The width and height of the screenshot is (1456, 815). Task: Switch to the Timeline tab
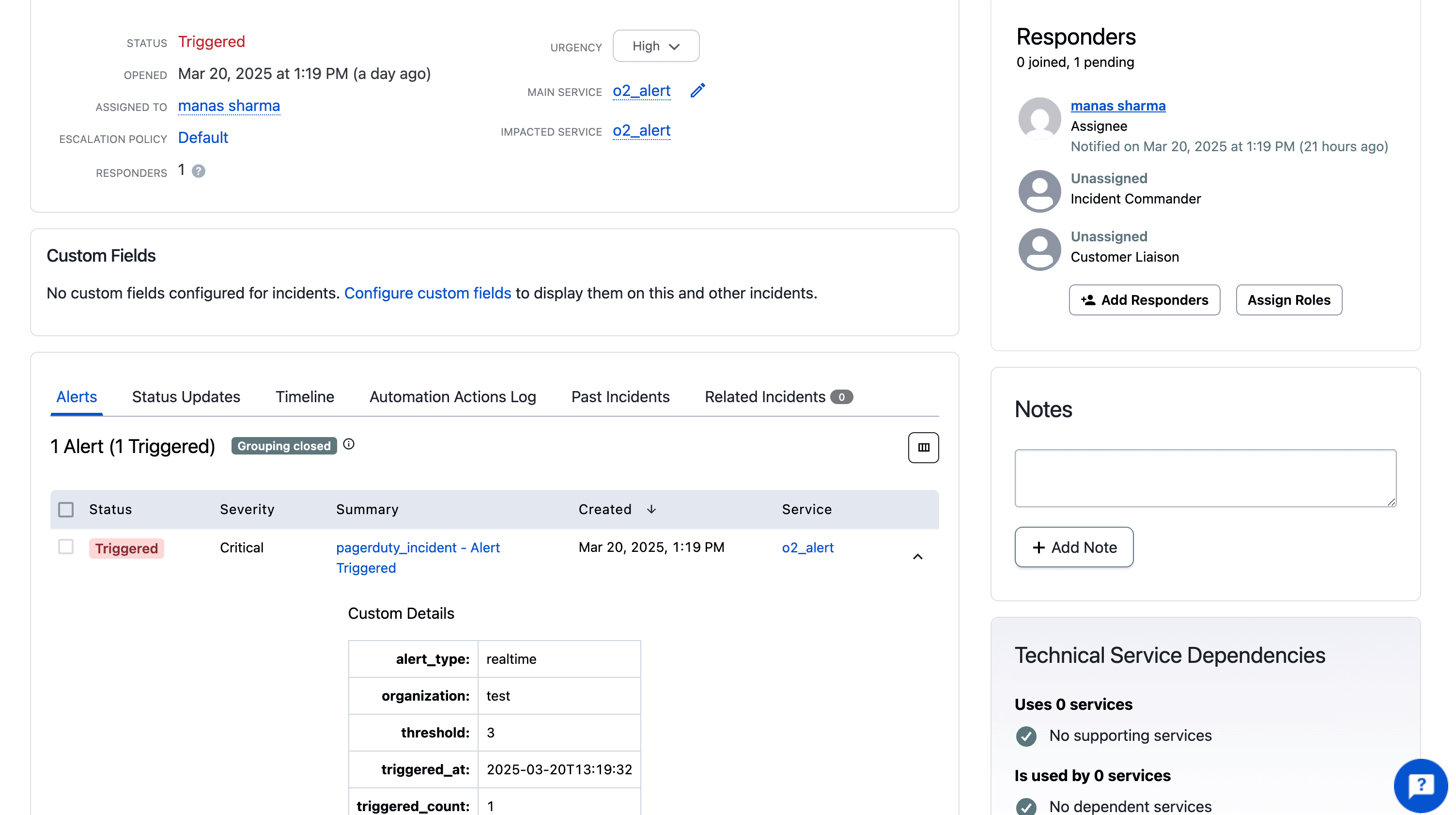[305, 396]
